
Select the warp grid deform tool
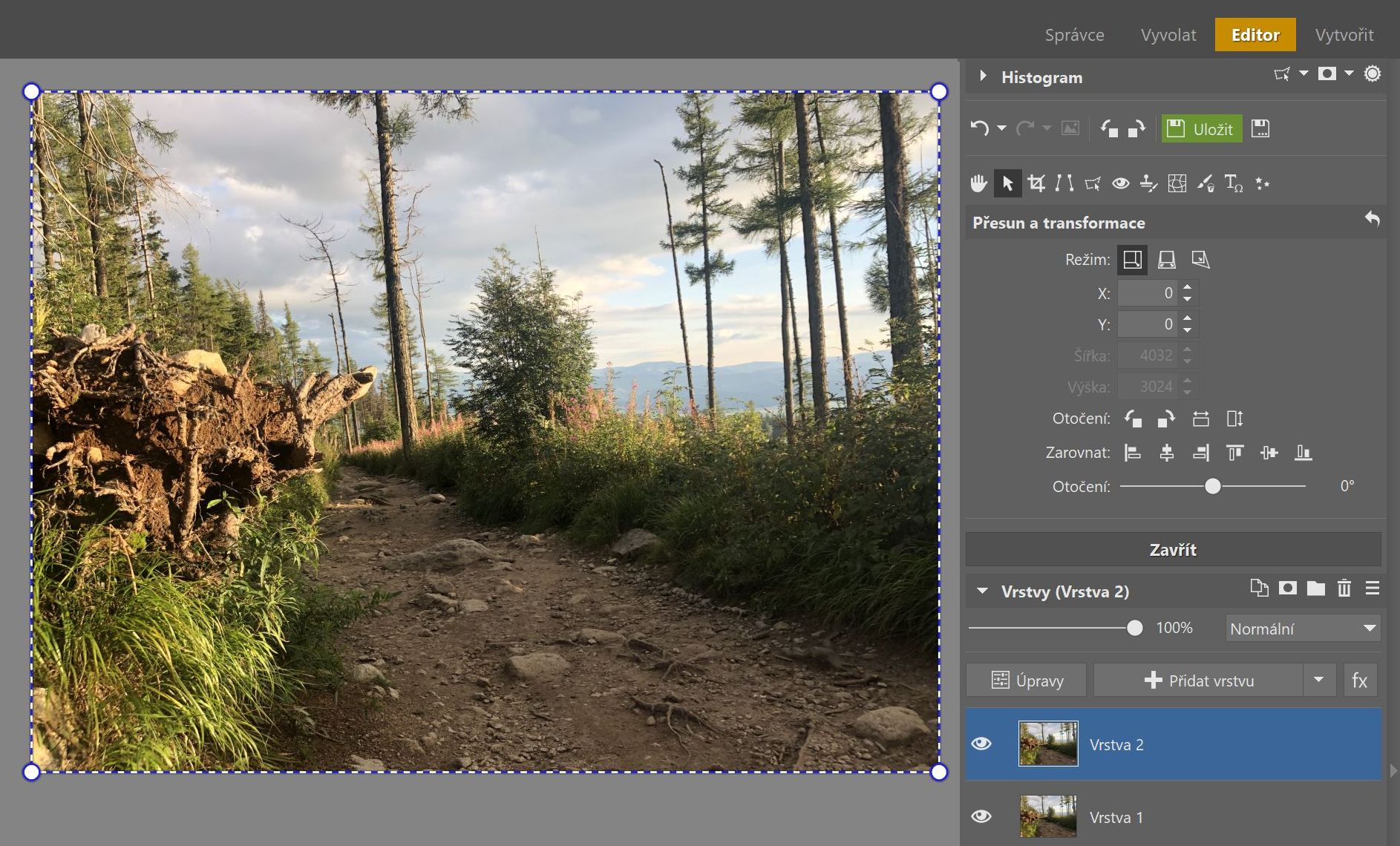pyautogui.click(x=1177, y=183)
